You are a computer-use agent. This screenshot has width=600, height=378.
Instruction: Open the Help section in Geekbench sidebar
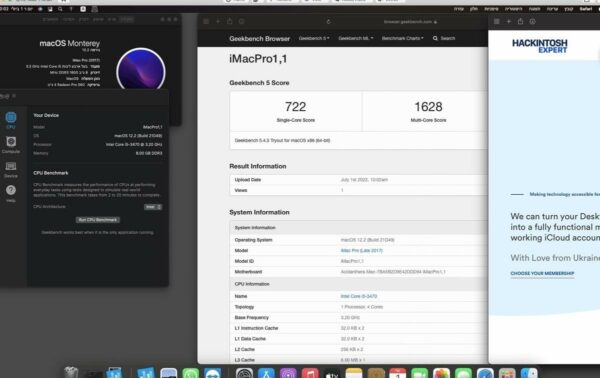pos(11,193)
